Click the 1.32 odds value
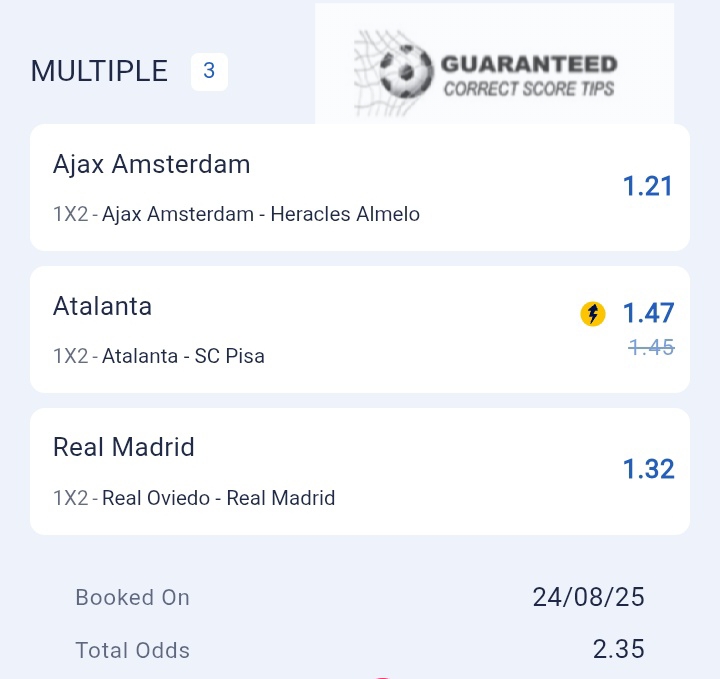Screen dimensions: 720x679 click(x=648, y=469)
